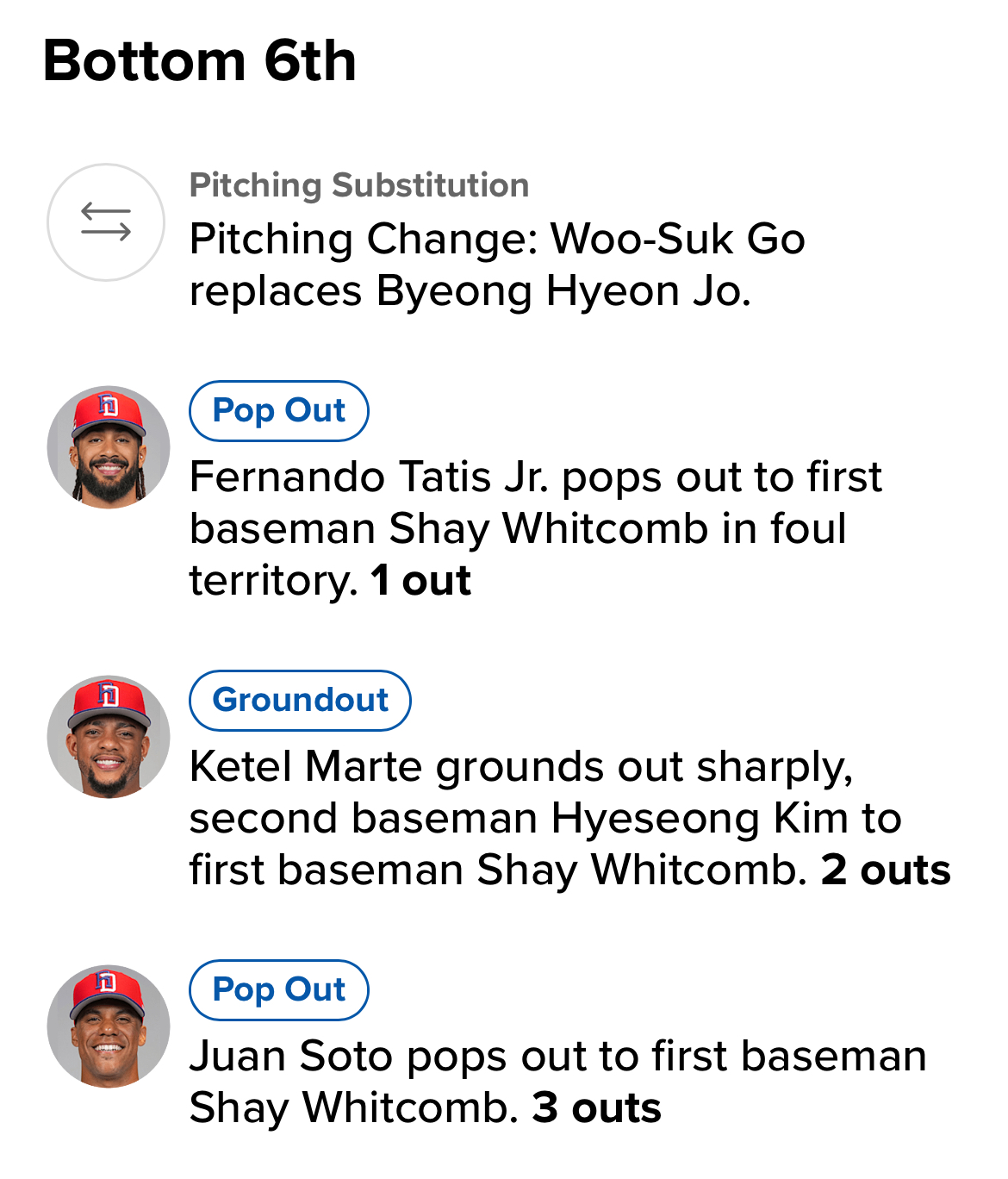This screenshot has width=1008, height=1179.
Task: Tap Fernando Tatis Jr.'s headshot photo
Action: click(109, 447)
